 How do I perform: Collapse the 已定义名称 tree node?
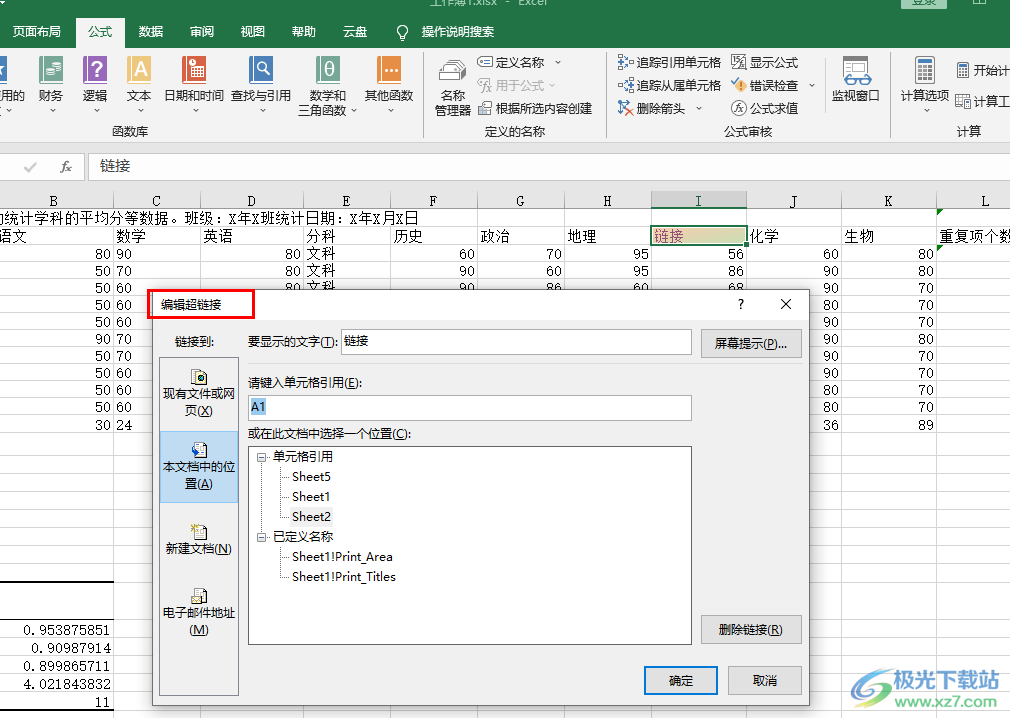262,537
